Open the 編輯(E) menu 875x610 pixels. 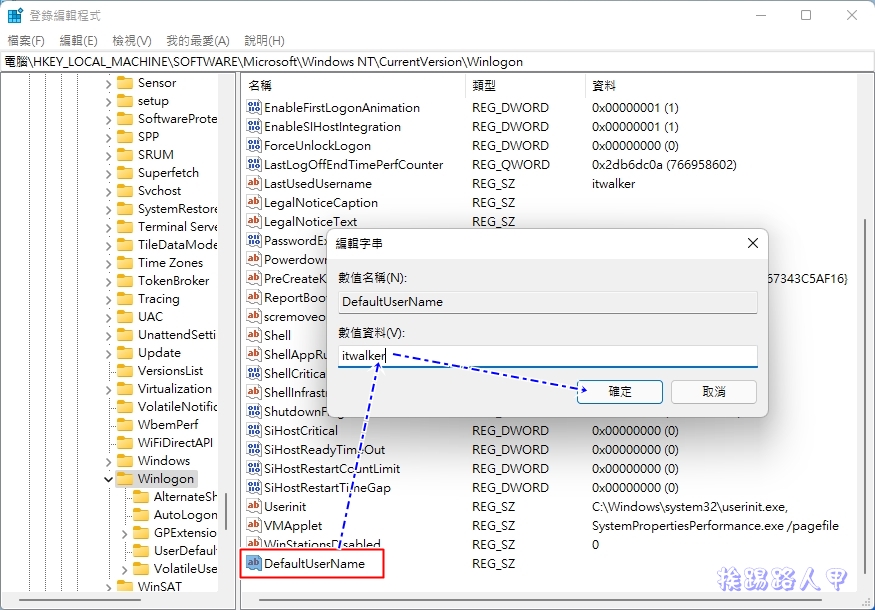(78, 41)
